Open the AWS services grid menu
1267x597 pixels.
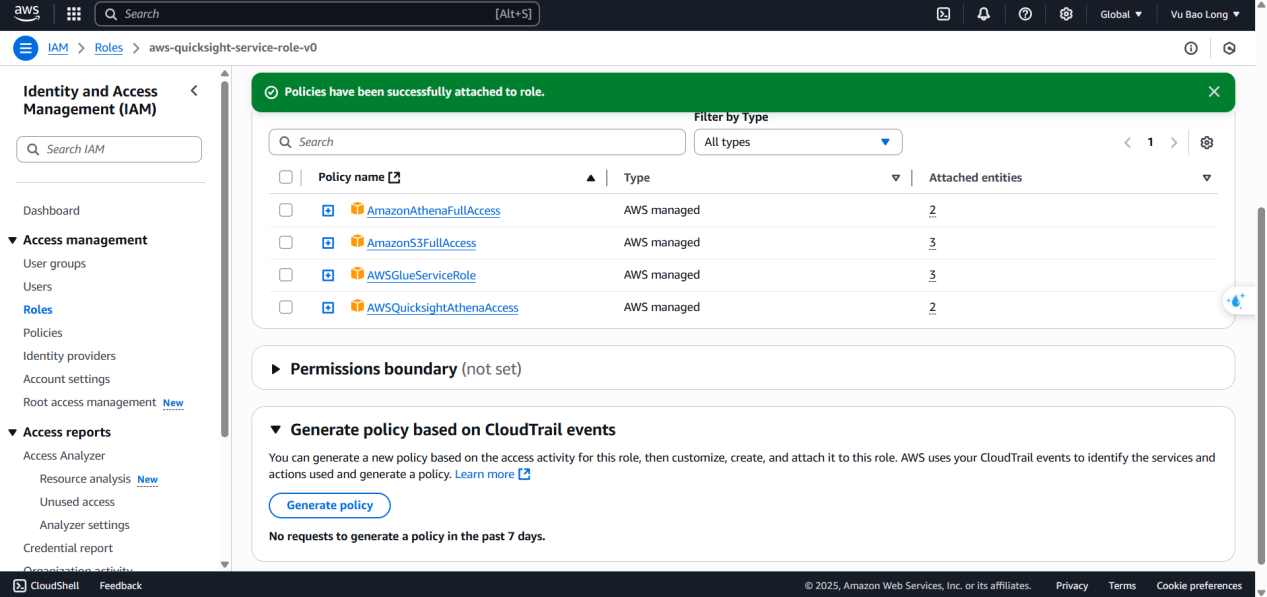tap(73, 14)
